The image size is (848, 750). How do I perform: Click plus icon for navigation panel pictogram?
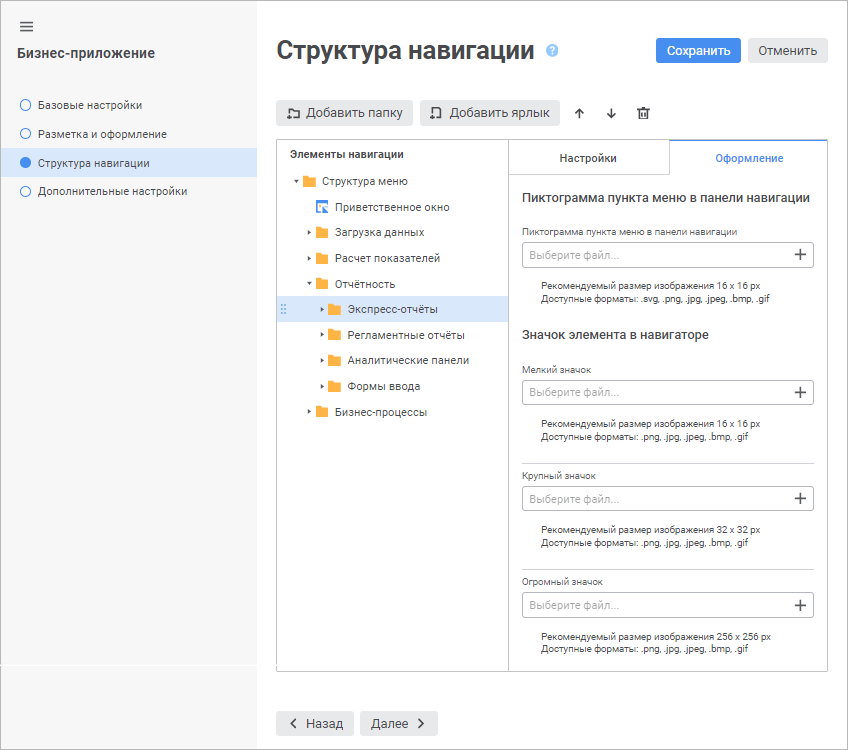(x=800, y=255)
